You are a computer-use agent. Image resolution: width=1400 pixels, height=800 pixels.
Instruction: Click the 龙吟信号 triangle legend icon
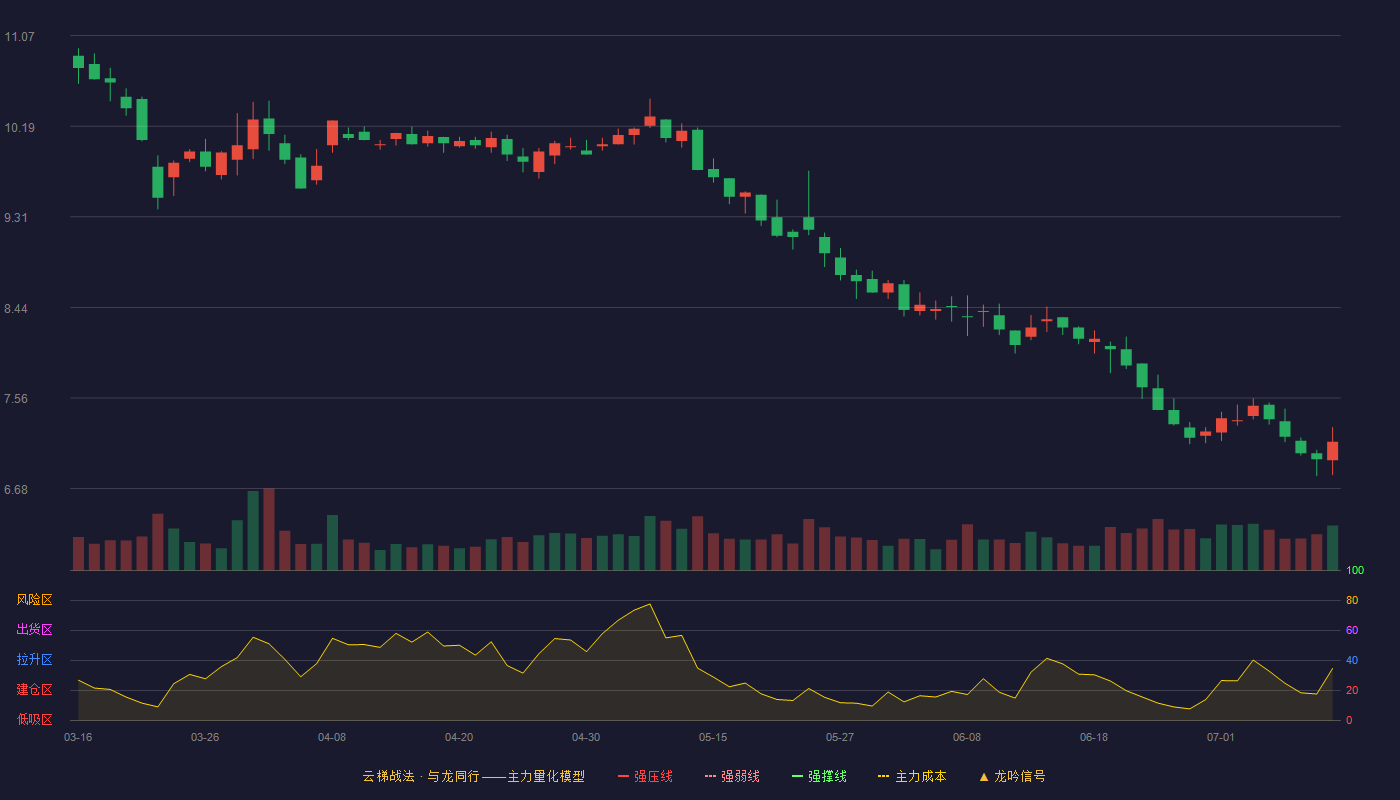click(984, 776)
